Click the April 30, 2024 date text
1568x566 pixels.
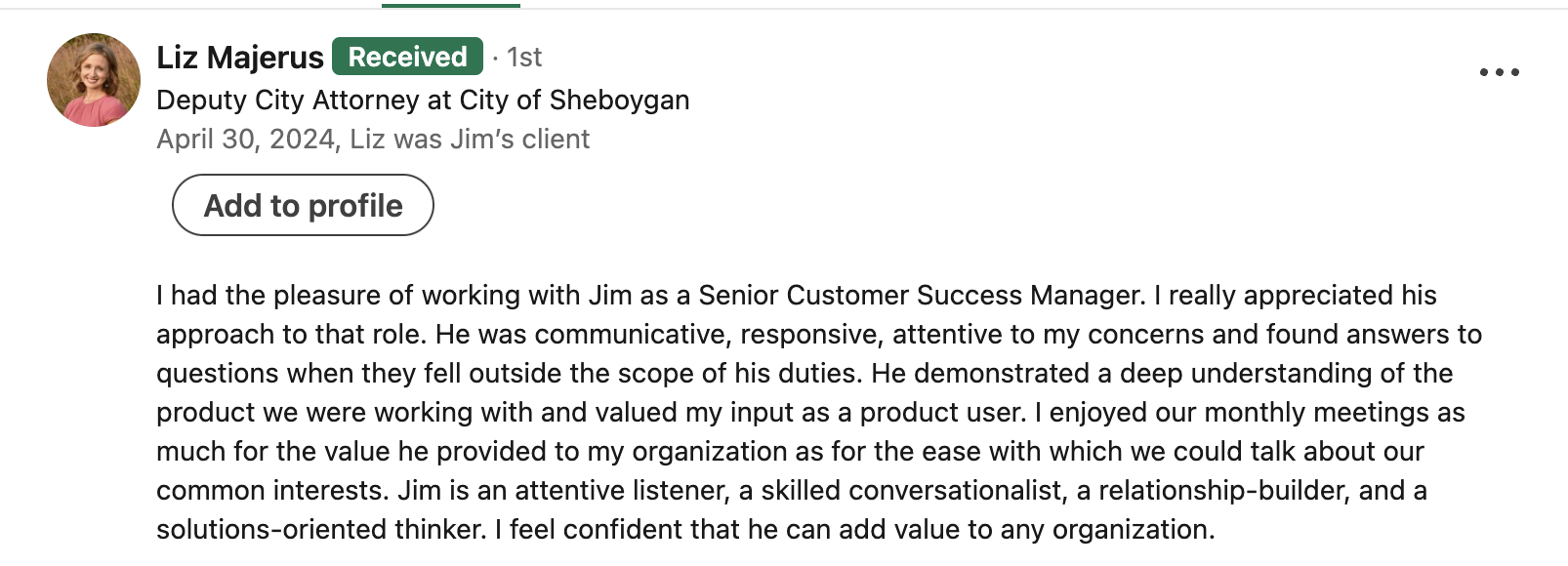[x=245, y=140]
